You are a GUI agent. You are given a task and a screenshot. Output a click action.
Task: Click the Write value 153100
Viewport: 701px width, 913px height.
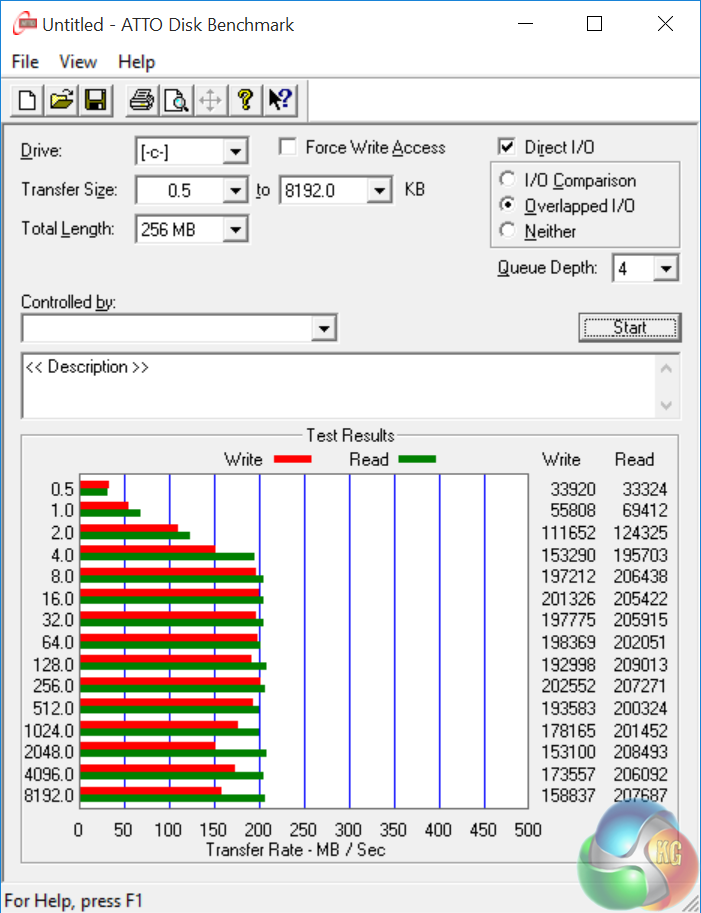click(x=569, y=752)
